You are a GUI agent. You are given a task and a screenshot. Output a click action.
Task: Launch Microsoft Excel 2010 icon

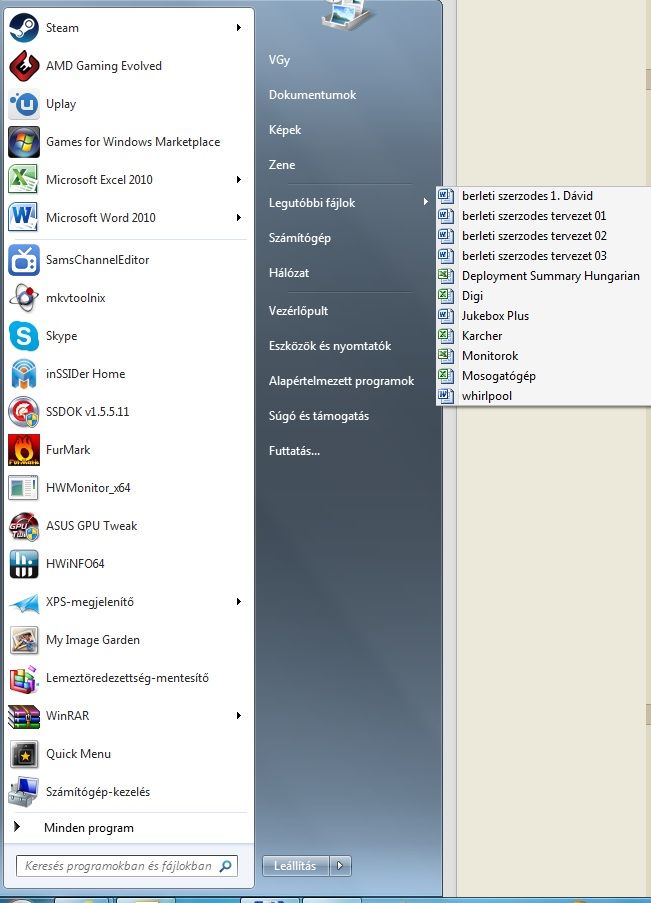pos(24,180)
